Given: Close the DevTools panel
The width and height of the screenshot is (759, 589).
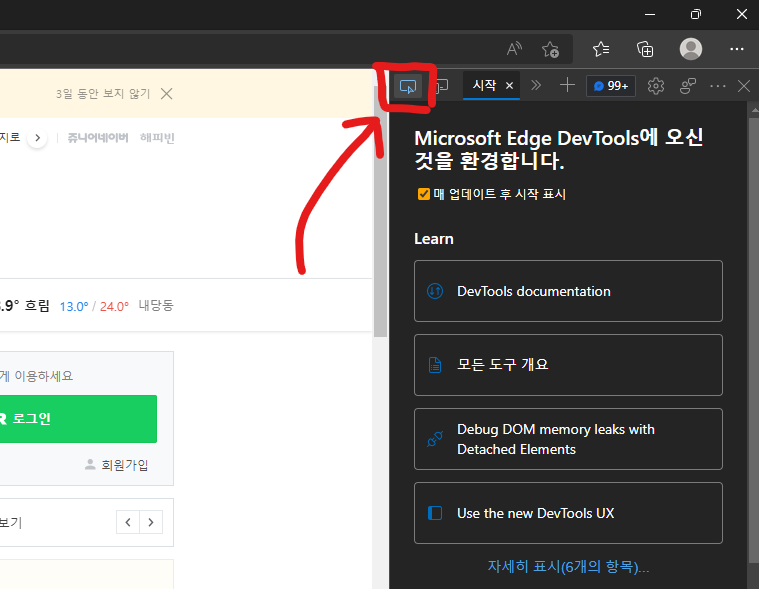Looking at the screenshot, I should (x=744, y=86).
